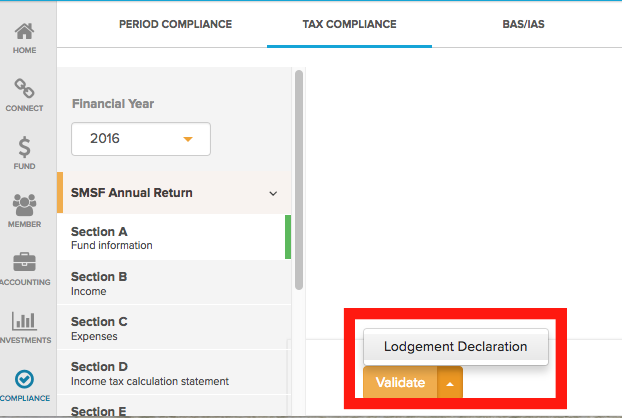The image size is (622, 418).
Task: Open Section D Income tax calculation statement
Action: [x=174, y=373]
